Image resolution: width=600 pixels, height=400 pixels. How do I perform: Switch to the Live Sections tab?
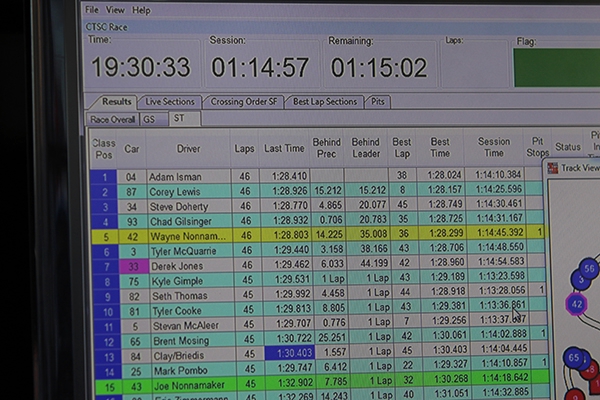click(168, 101)
